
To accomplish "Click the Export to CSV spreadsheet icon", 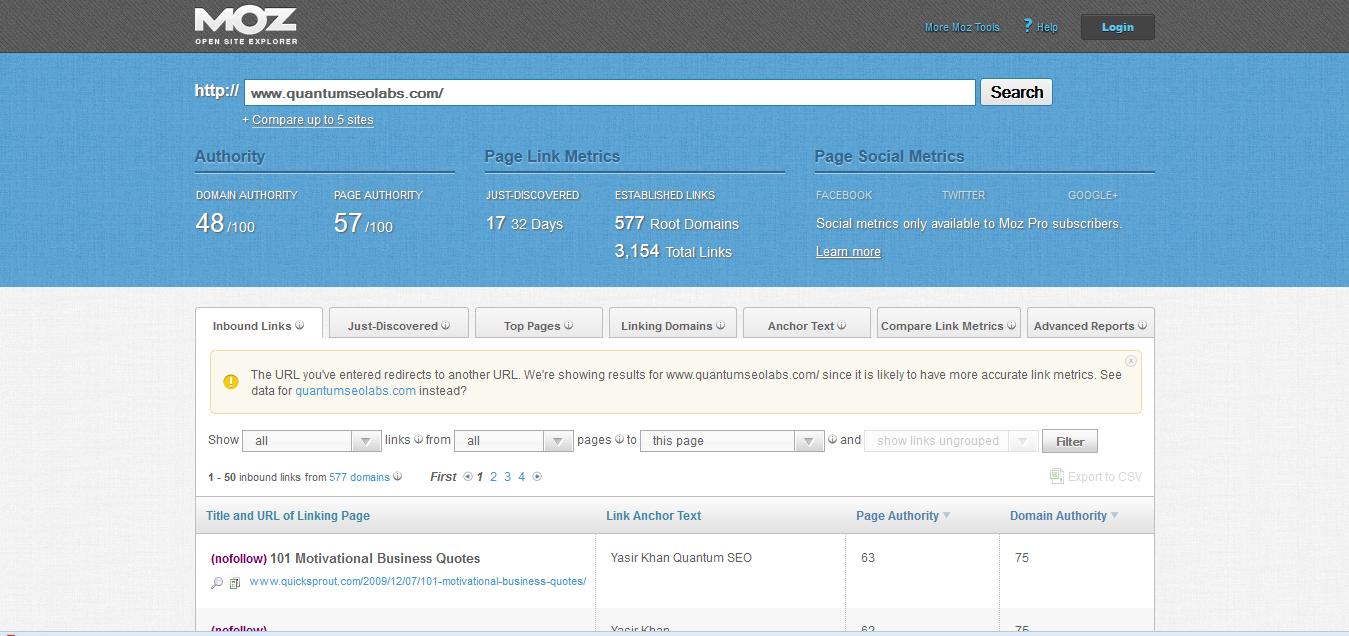I will [x=1056, y=477].
